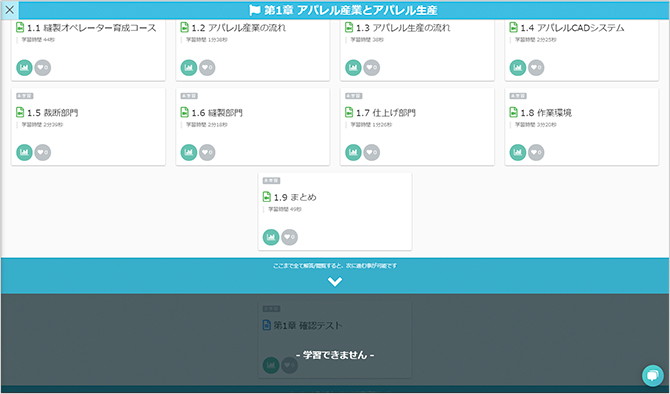Image resolution: width=670 pixels, height=394 pixels.
Task: Open lesson 1.7 仕上げ部門 title
Action: tap(386, 113)
